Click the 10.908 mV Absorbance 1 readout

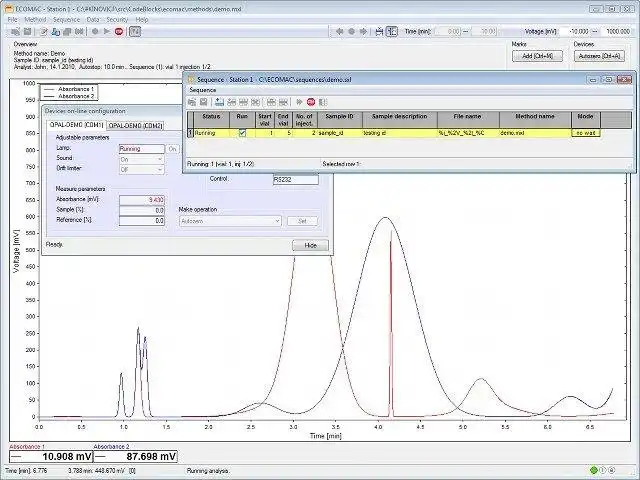point(51,457)
